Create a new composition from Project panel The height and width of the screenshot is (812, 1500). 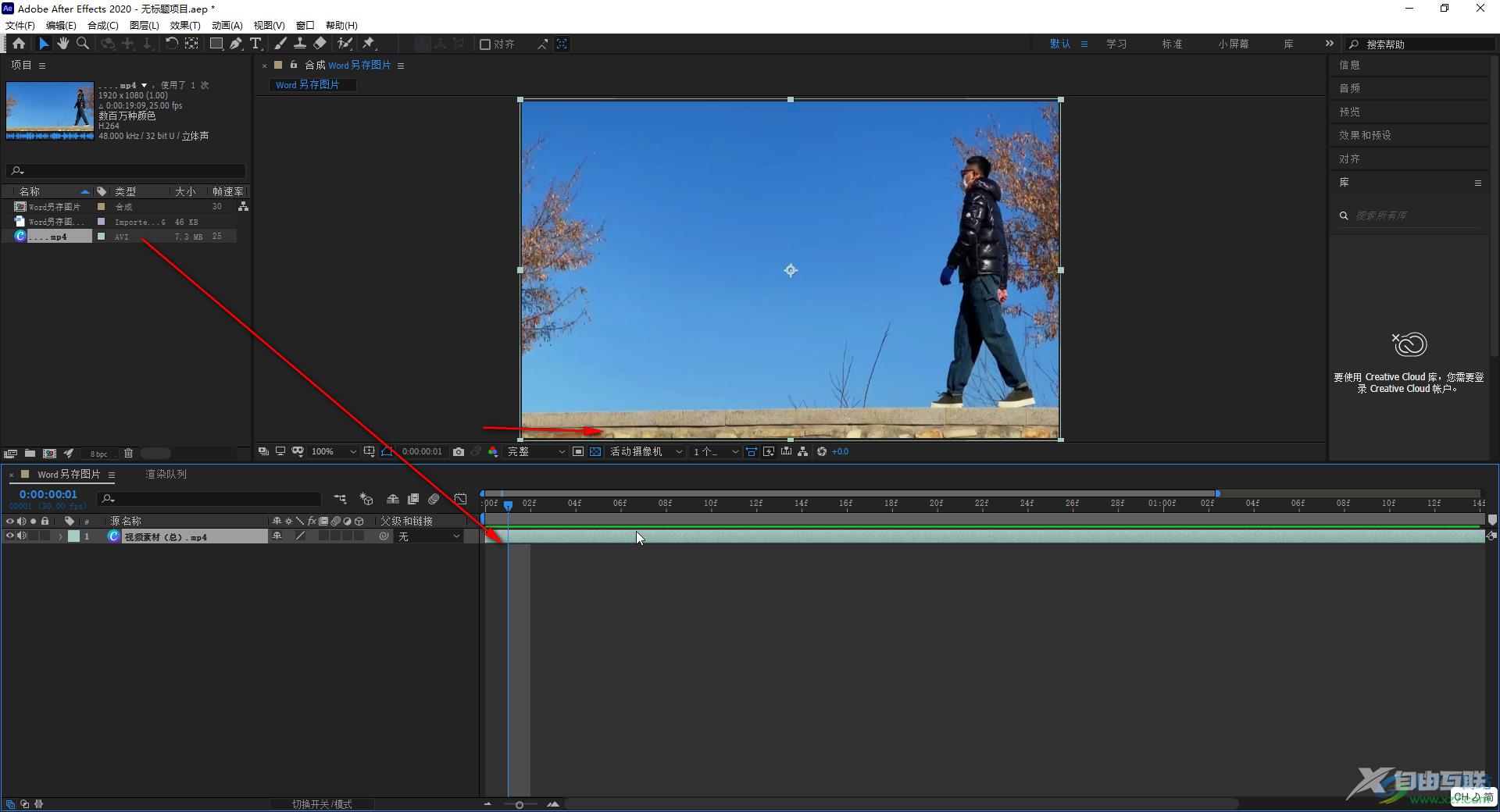pyautogui.click(x=49, y=454)
